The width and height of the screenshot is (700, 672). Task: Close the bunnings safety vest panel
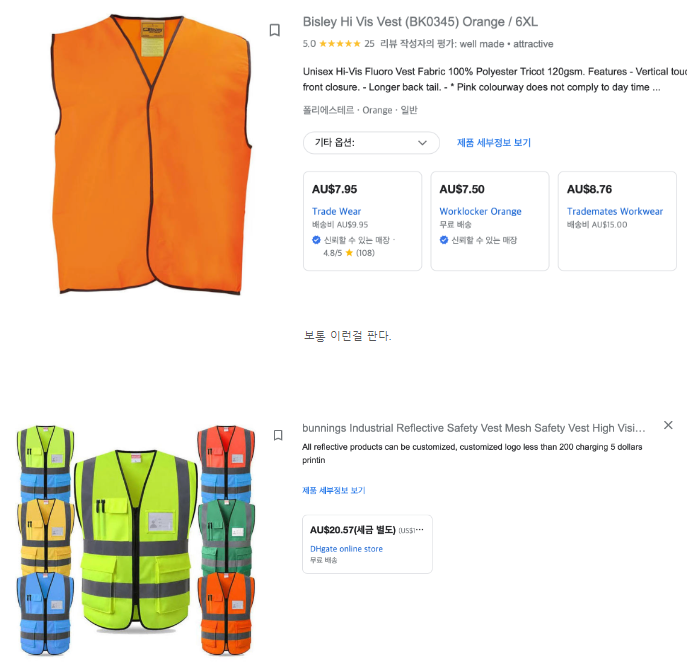(x=668, y=425)
